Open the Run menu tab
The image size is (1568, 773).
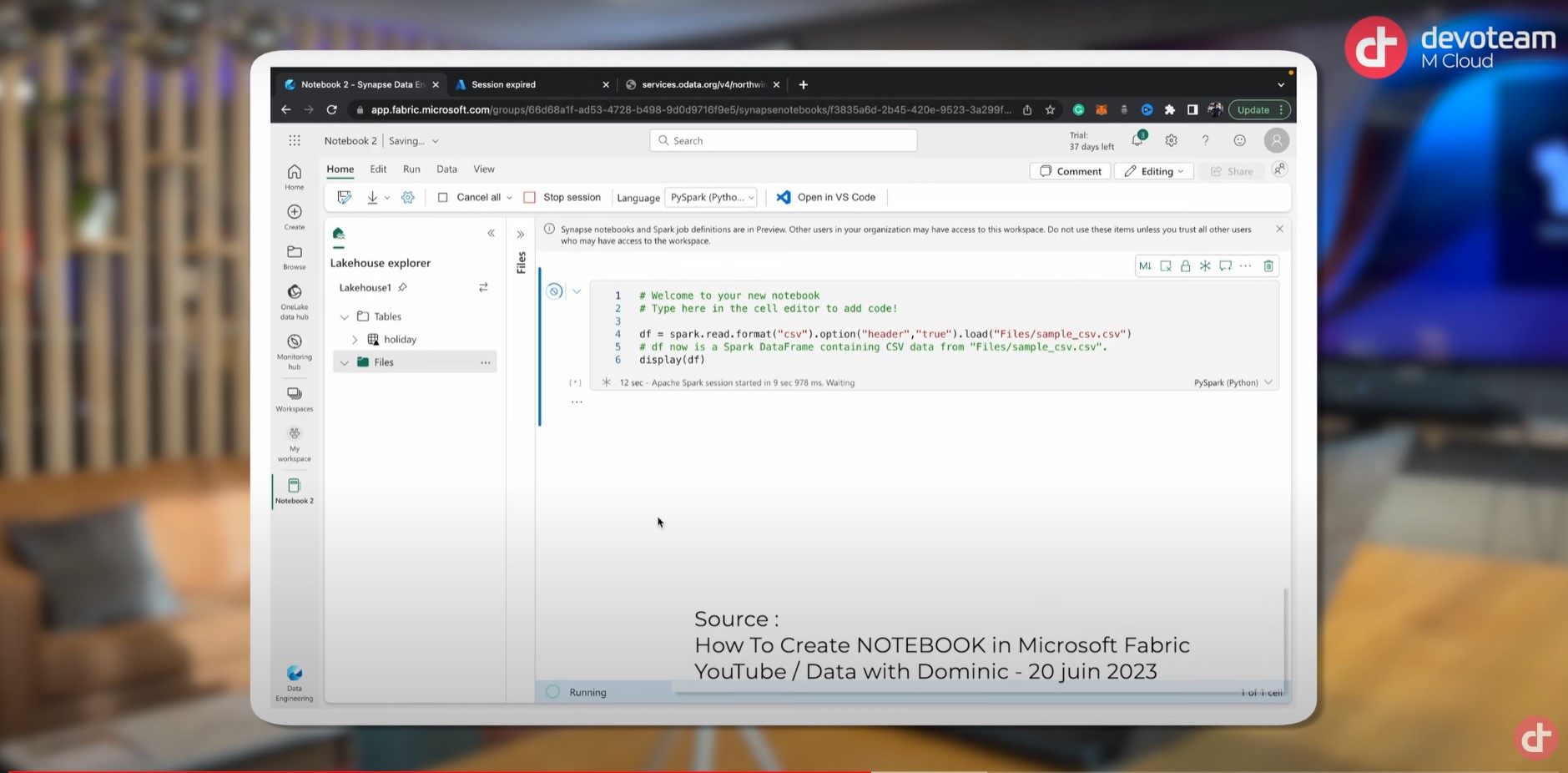pyautogui.click(x=411, y=169)
